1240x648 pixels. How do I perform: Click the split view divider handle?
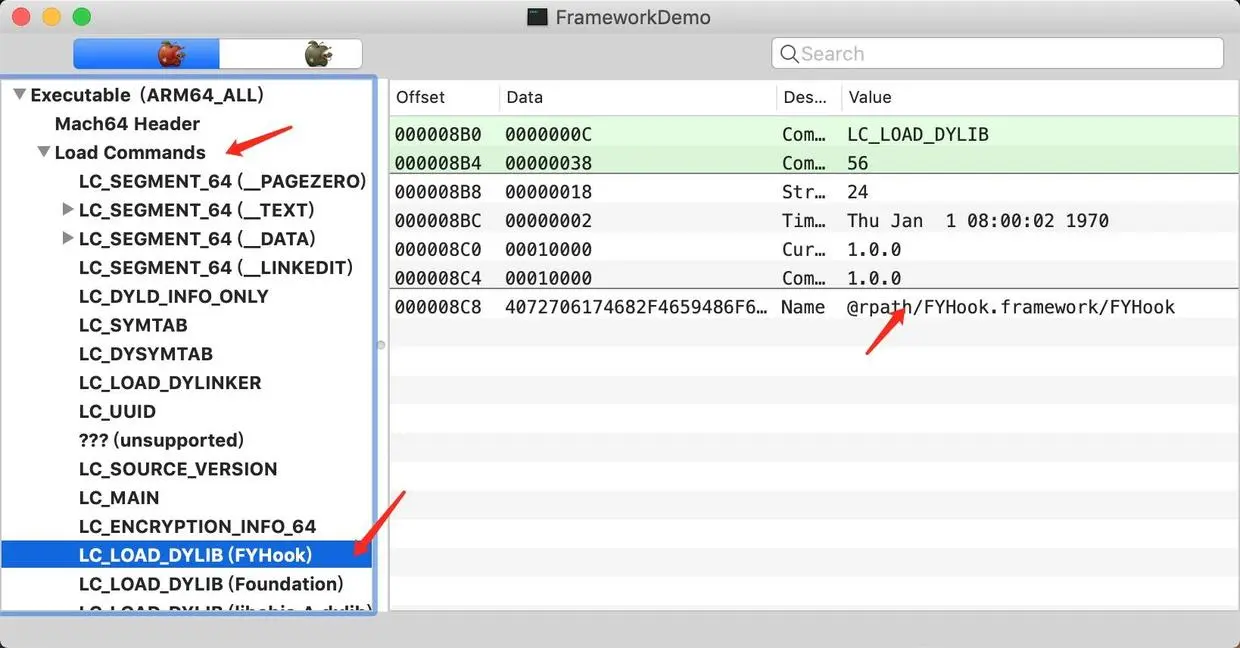(x=380, y=345)
